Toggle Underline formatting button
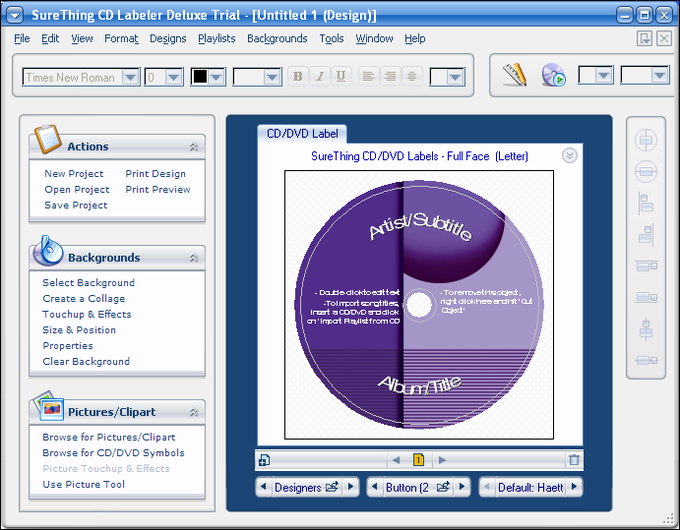Viewport: 680px width, 530px height. (x=341, y=77)
